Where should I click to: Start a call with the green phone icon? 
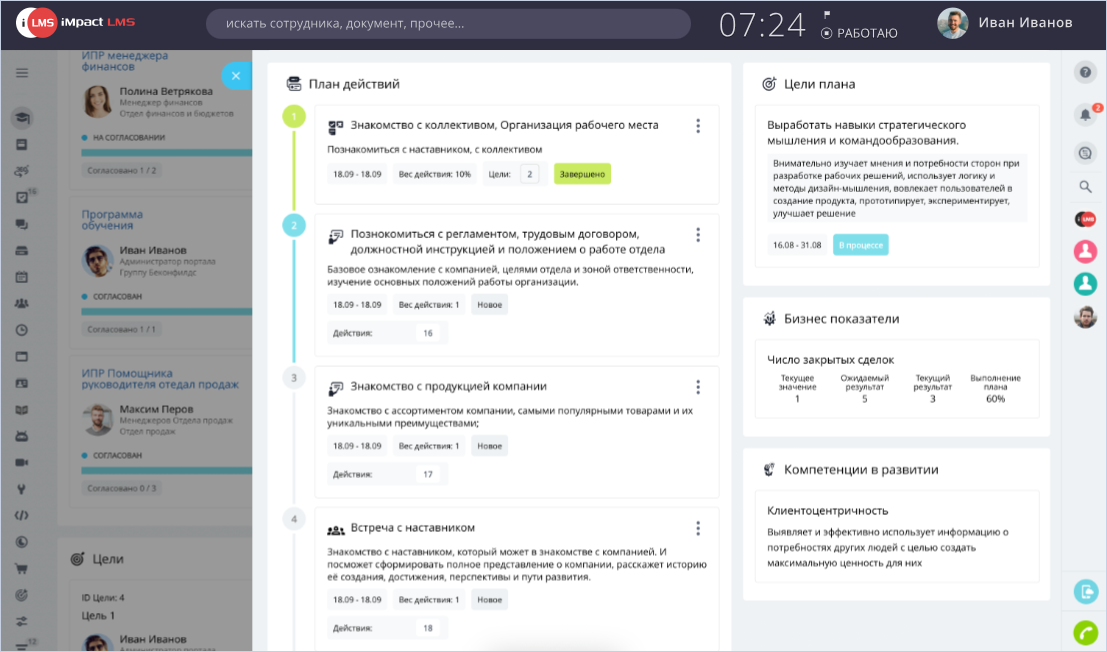(x=1085, y=632)
